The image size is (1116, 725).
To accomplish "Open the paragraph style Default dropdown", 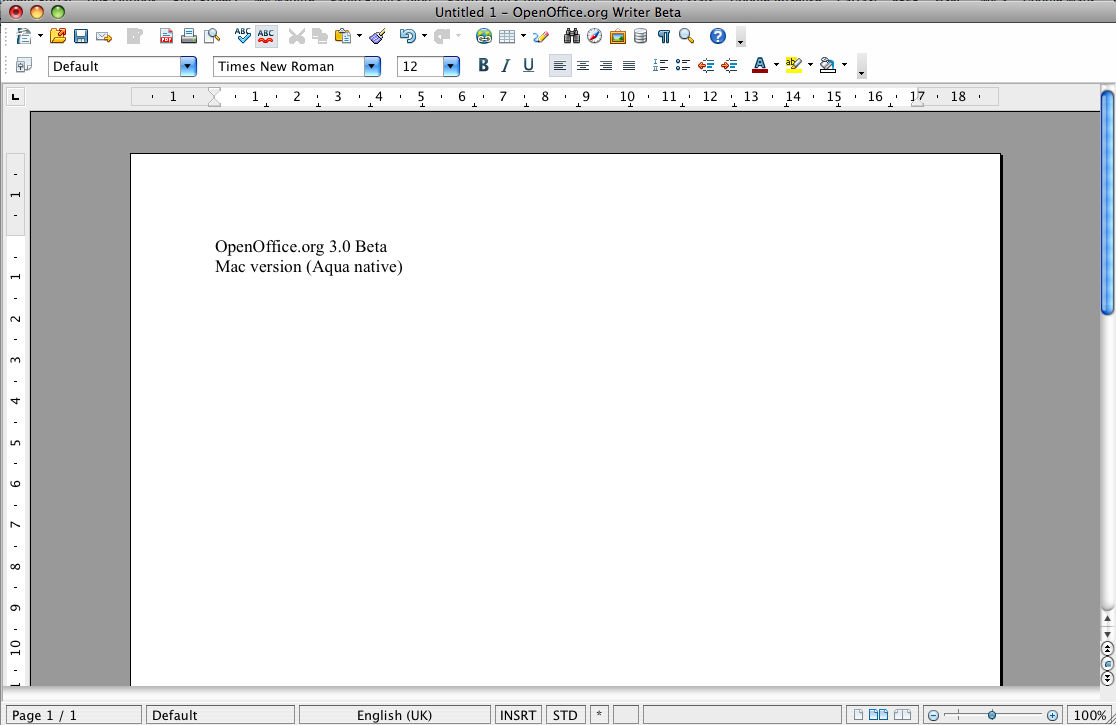I will (188, 66).
